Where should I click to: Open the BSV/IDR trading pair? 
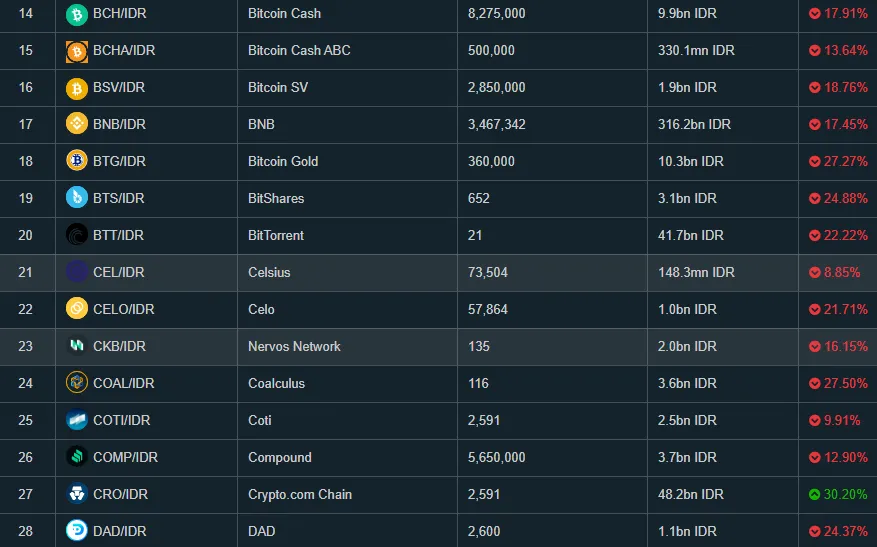click(119, 87)
